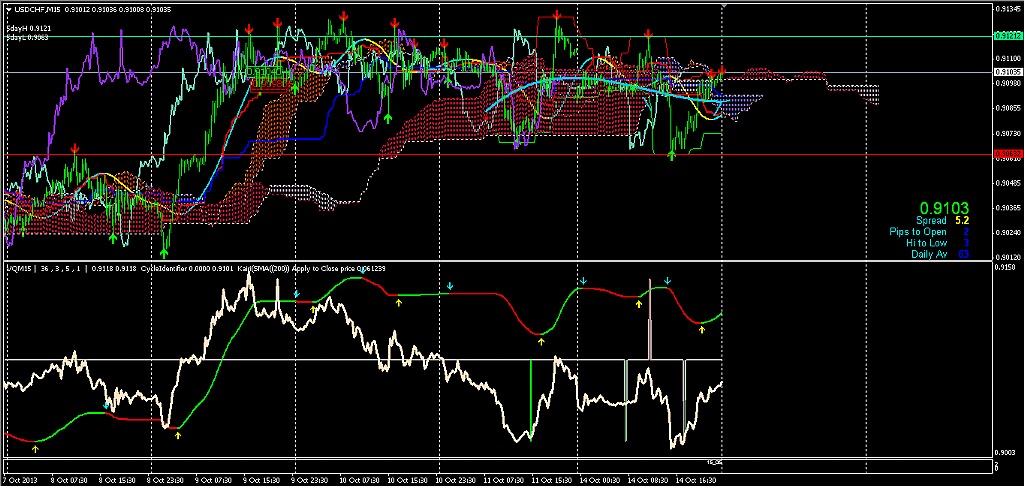Click cyan down arrow above 10 Oct 23:30
The image size is (1024, 486).
(450, 287)
